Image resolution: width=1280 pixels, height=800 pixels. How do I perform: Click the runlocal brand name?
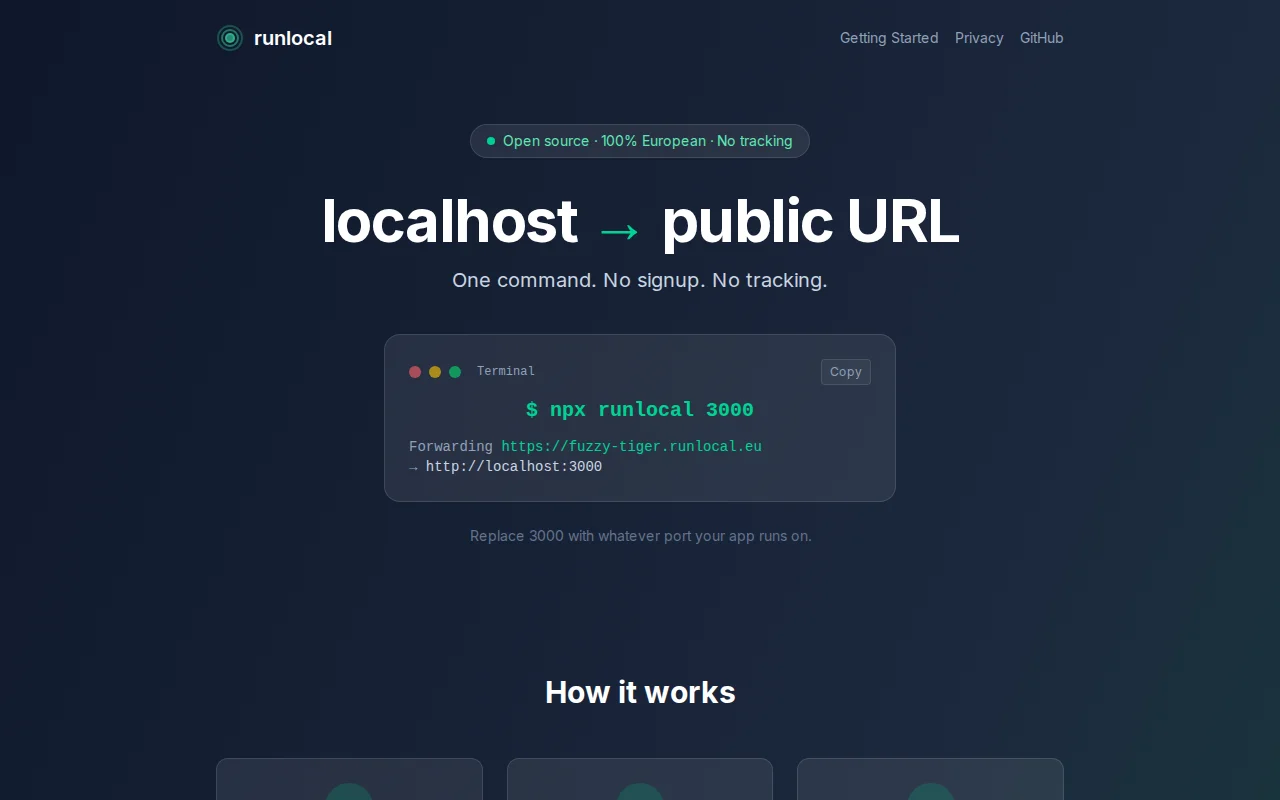pos(293,38)
